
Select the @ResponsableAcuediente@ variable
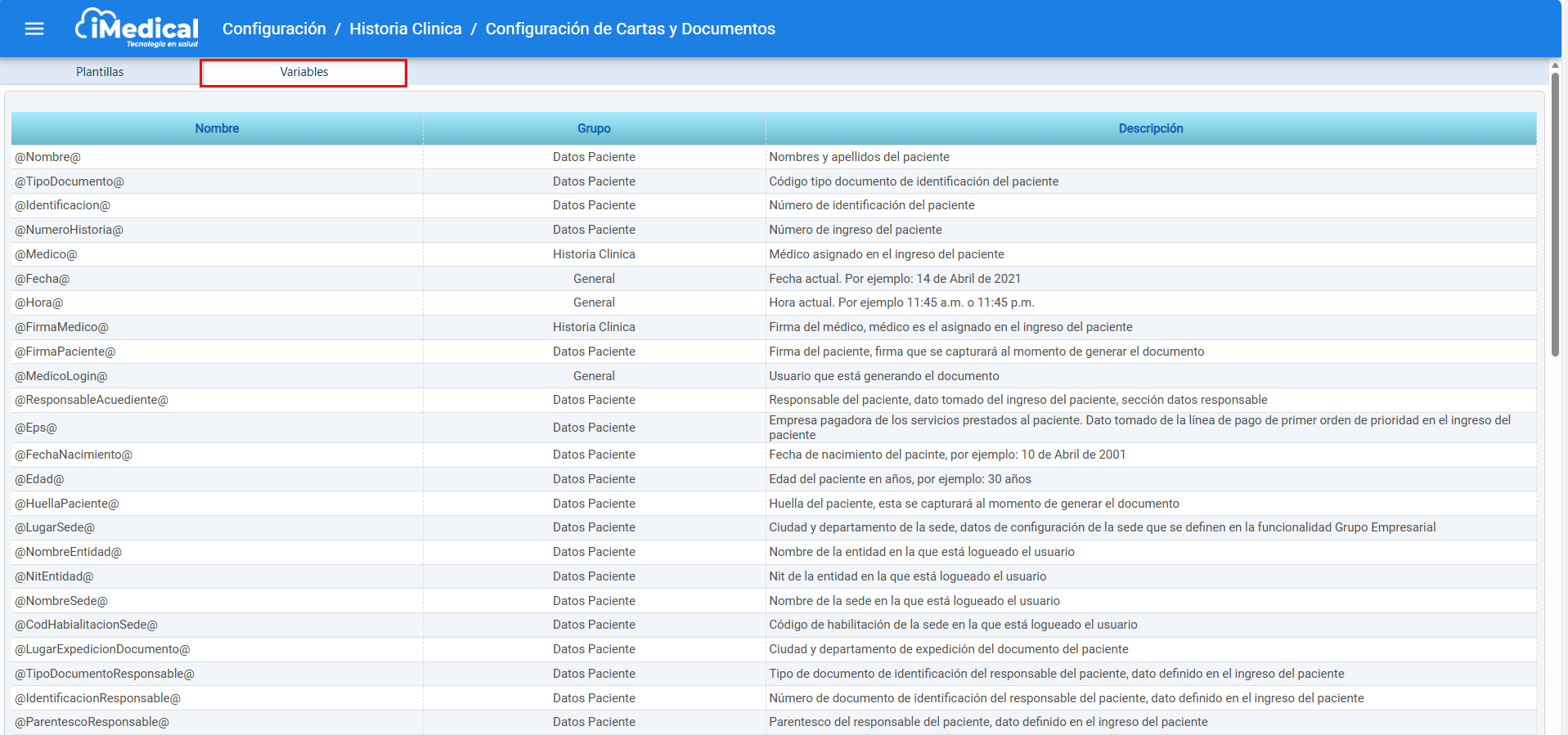(x=92, y=400)
